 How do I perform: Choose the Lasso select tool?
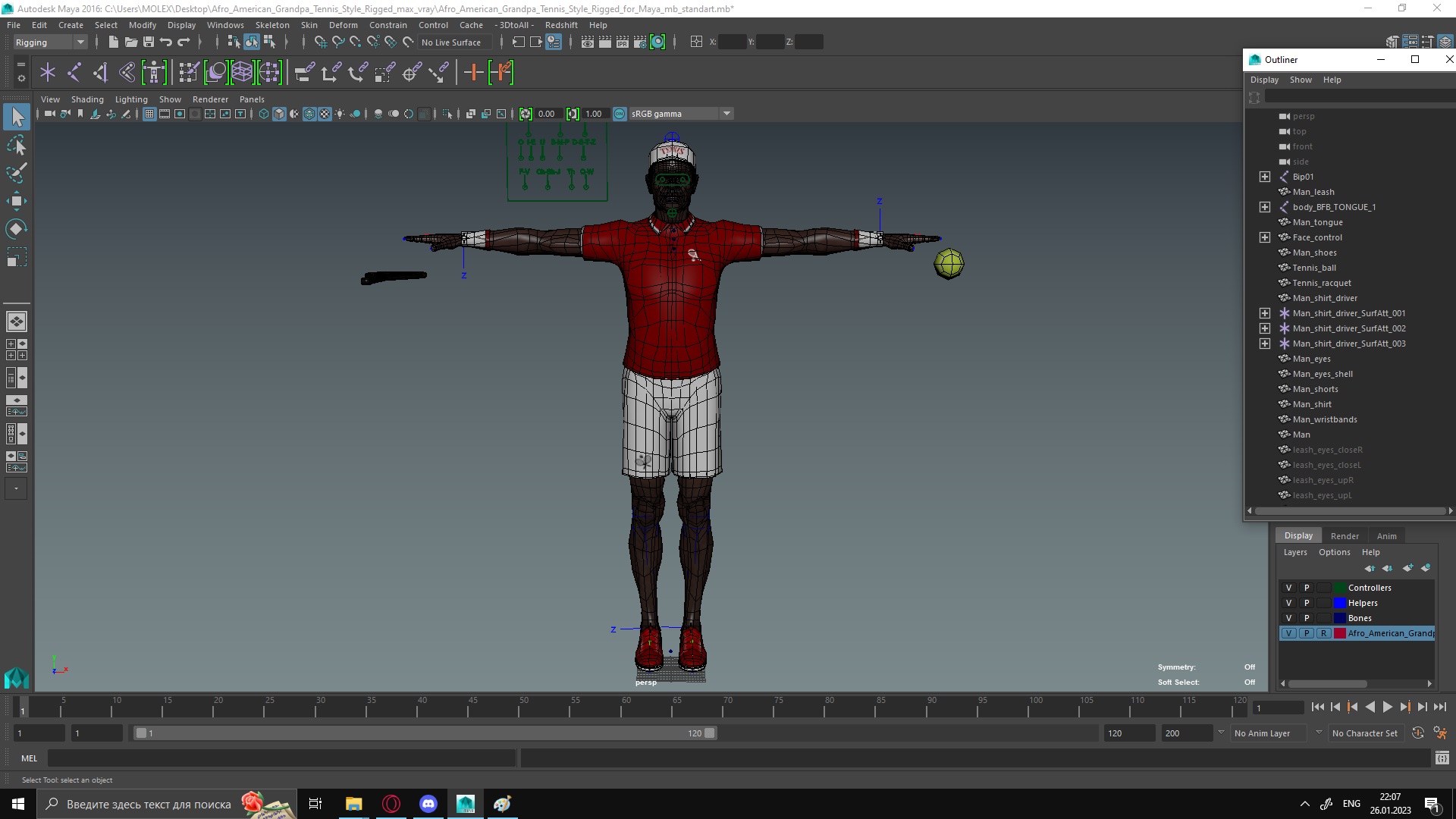click(16, 145)
